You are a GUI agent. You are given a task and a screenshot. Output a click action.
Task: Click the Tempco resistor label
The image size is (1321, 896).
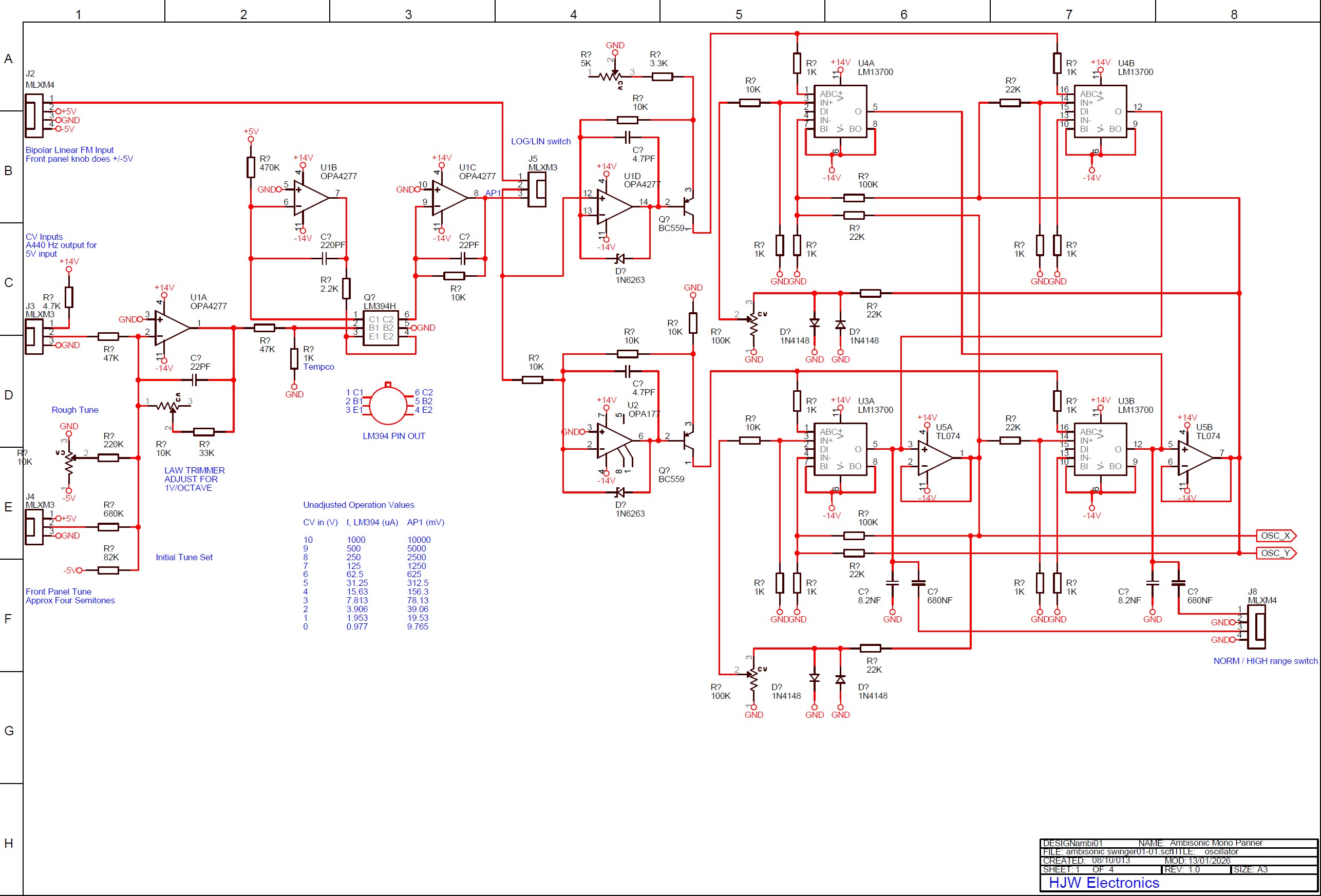318,367
